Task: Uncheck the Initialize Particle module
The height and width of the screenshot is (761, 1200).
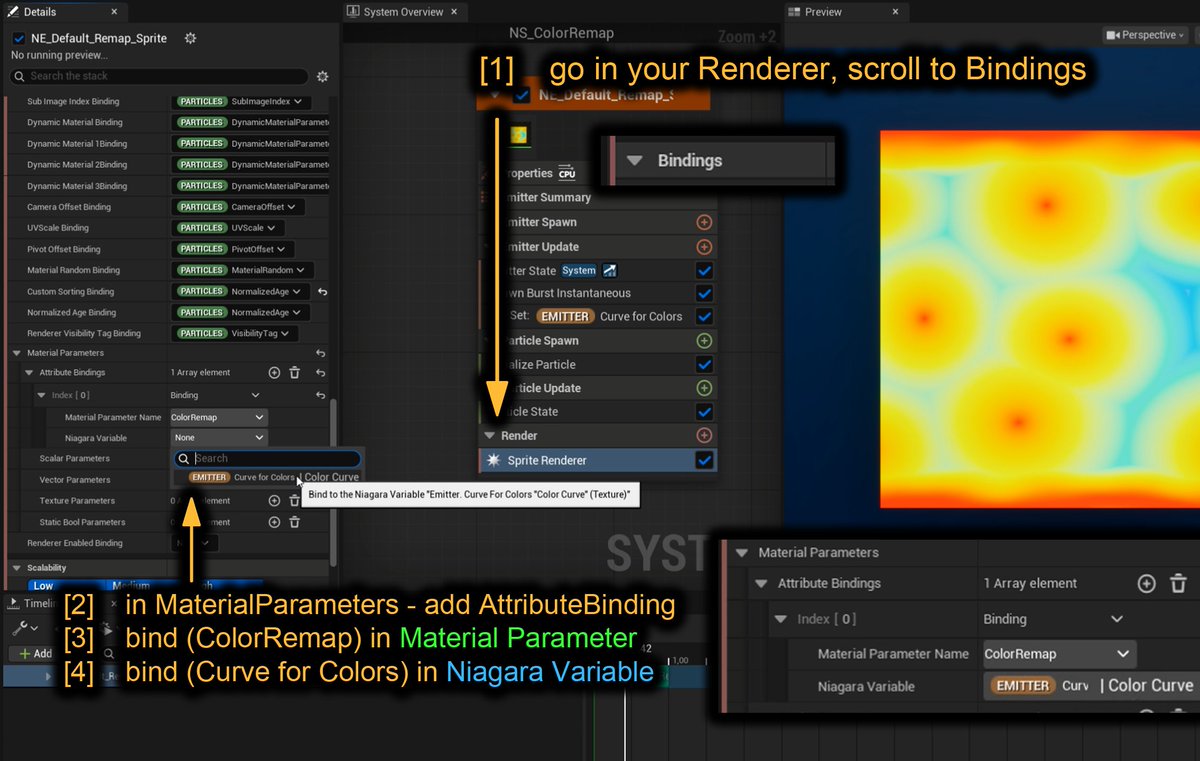Action: tap(704, 365)
